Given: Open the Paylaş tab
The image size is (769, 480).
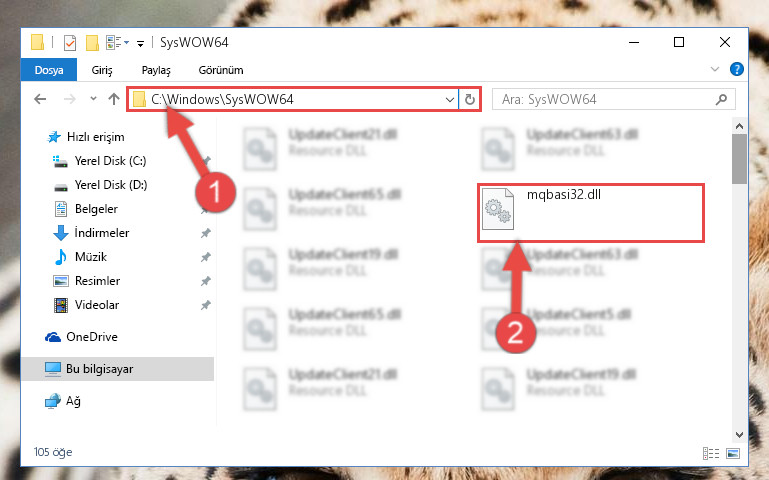Looking at the screenshot, I should coord(156,70).
